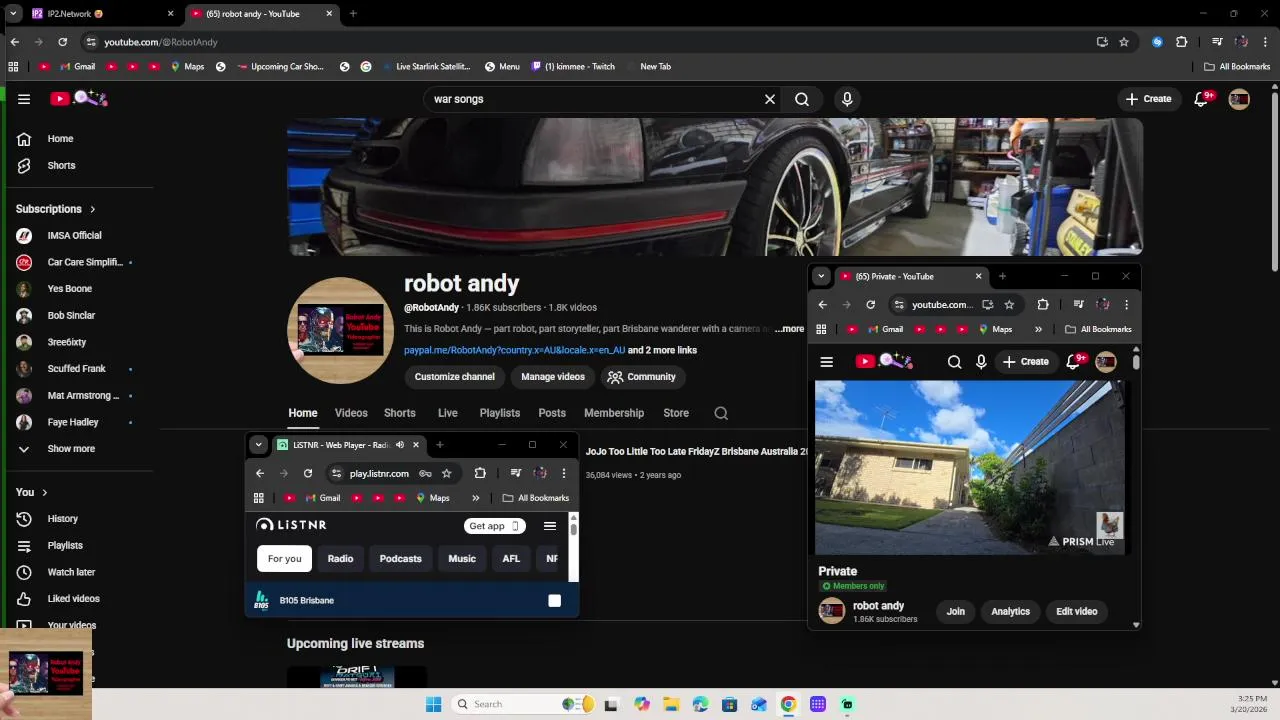Open the Membership channel tab
Image resolution: width=1280 pixels, height=720 pixels.
tap(614, 413)
